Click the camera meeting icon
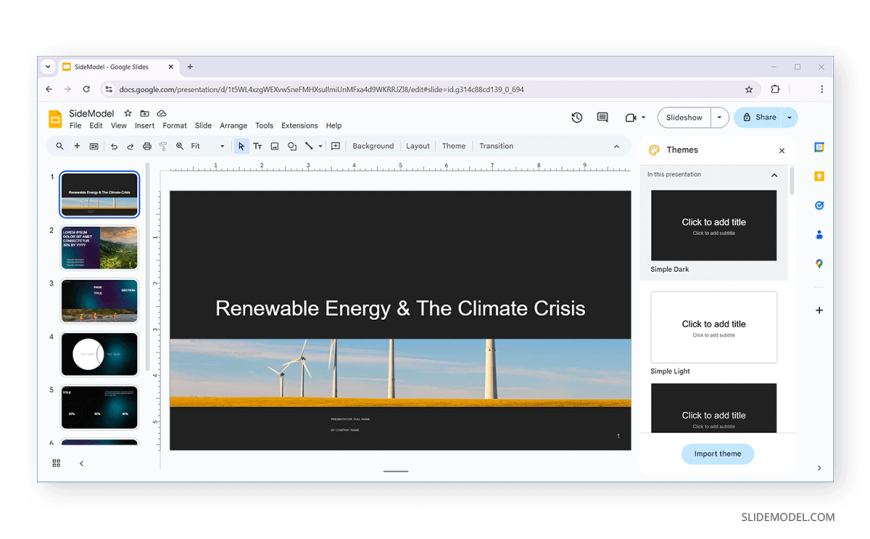 coord(630,118)
